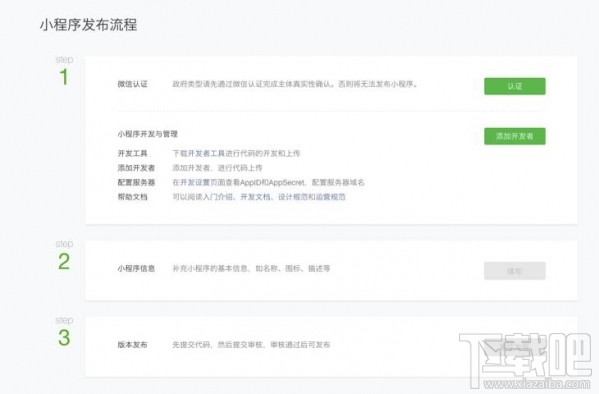Open the 入门介绍 help link

click(x=217, y=197)
